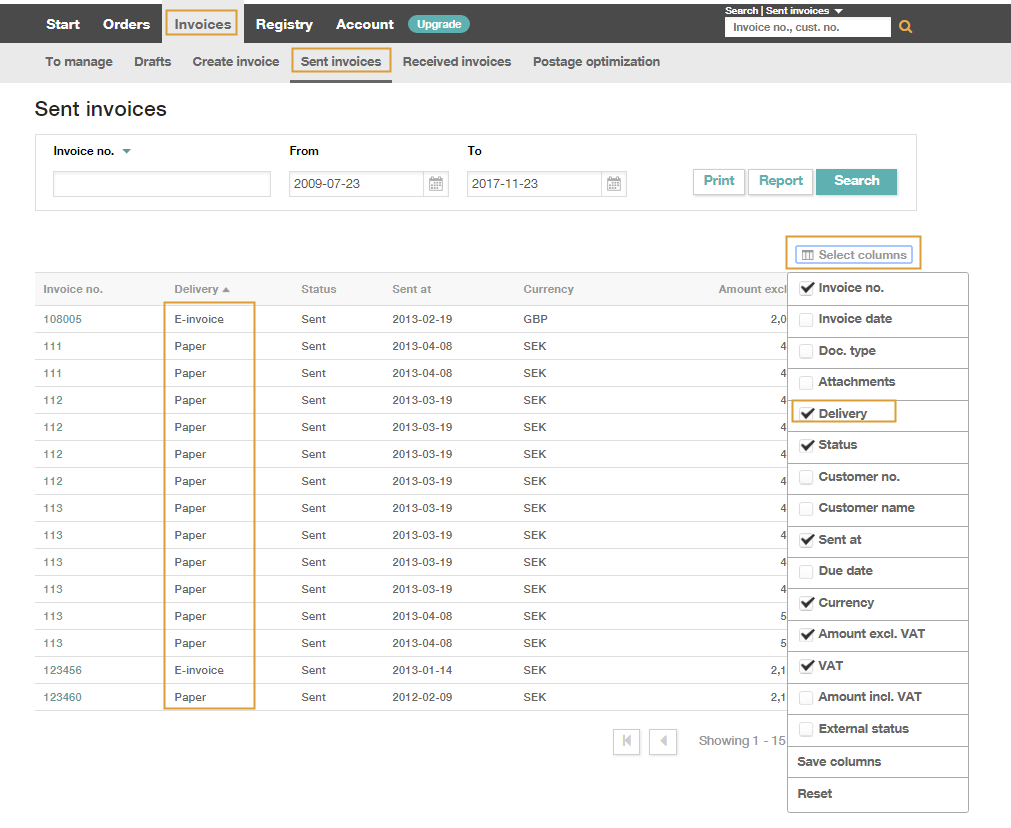Open the Invoices menu tab
The image size is (1011, 828).
(202, 24)
